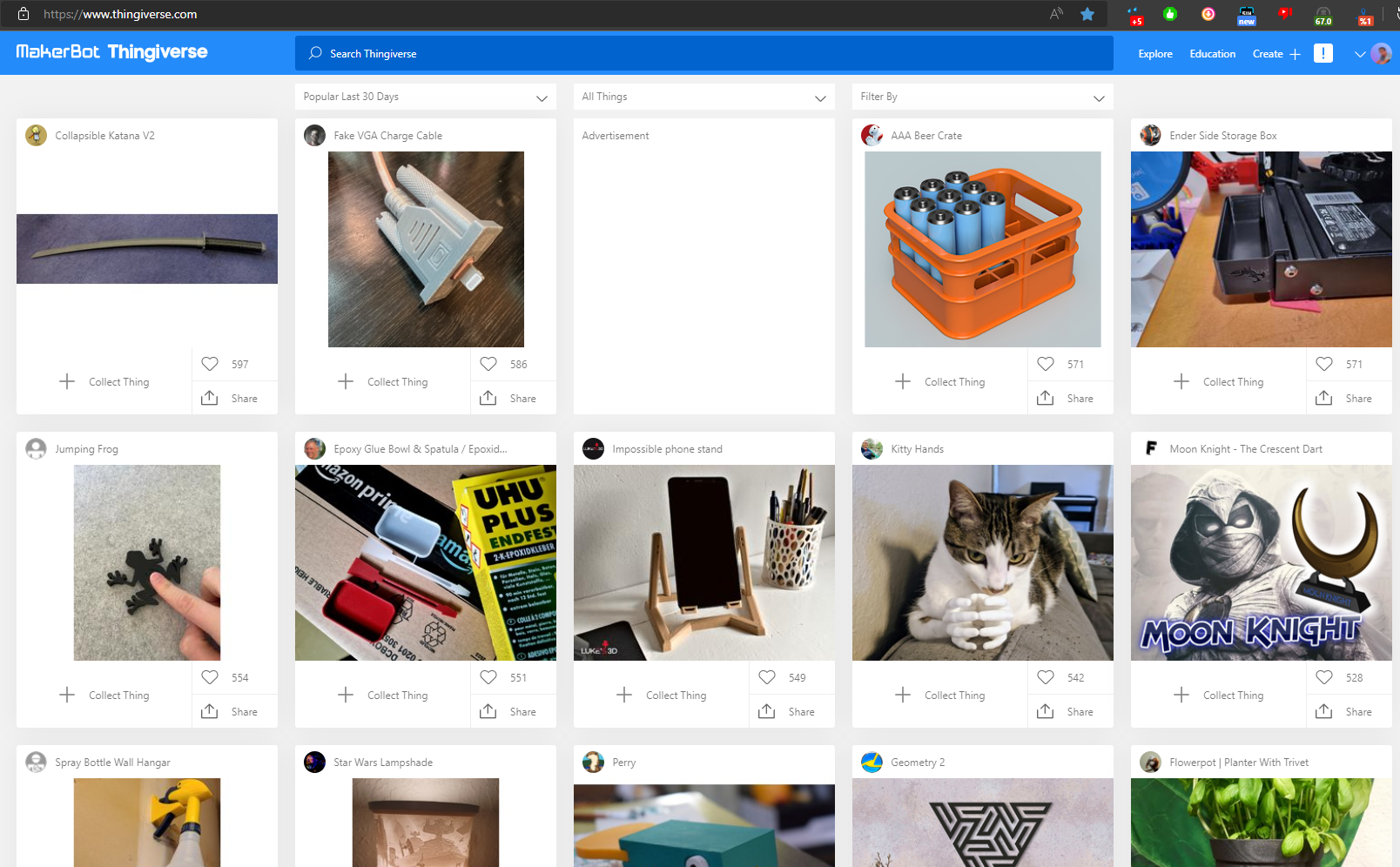The height and width of the screenshot is (867, 1400).
Task: Click the read aloud icon in address bar
Action: (1056, 14)
